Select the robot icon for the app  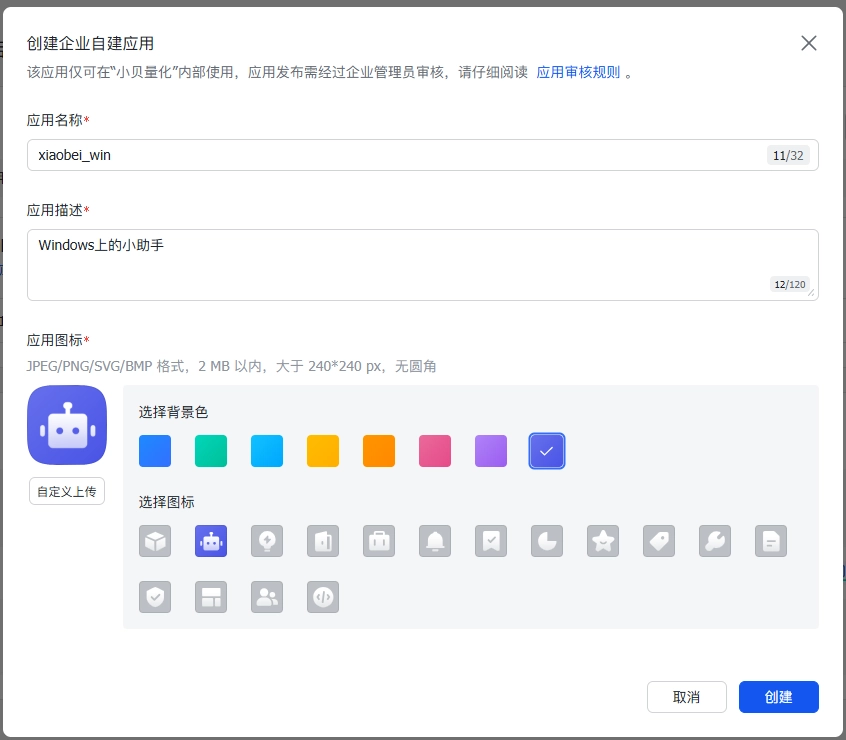click(211, 541)
